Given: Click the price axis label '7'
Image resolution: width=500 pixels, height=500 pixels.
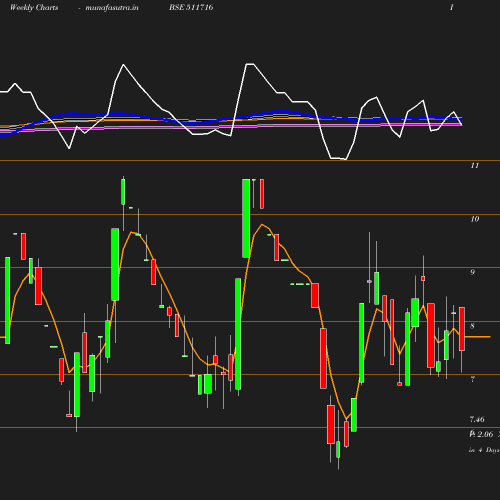Looking at the screenshot, I should [472, 379].
